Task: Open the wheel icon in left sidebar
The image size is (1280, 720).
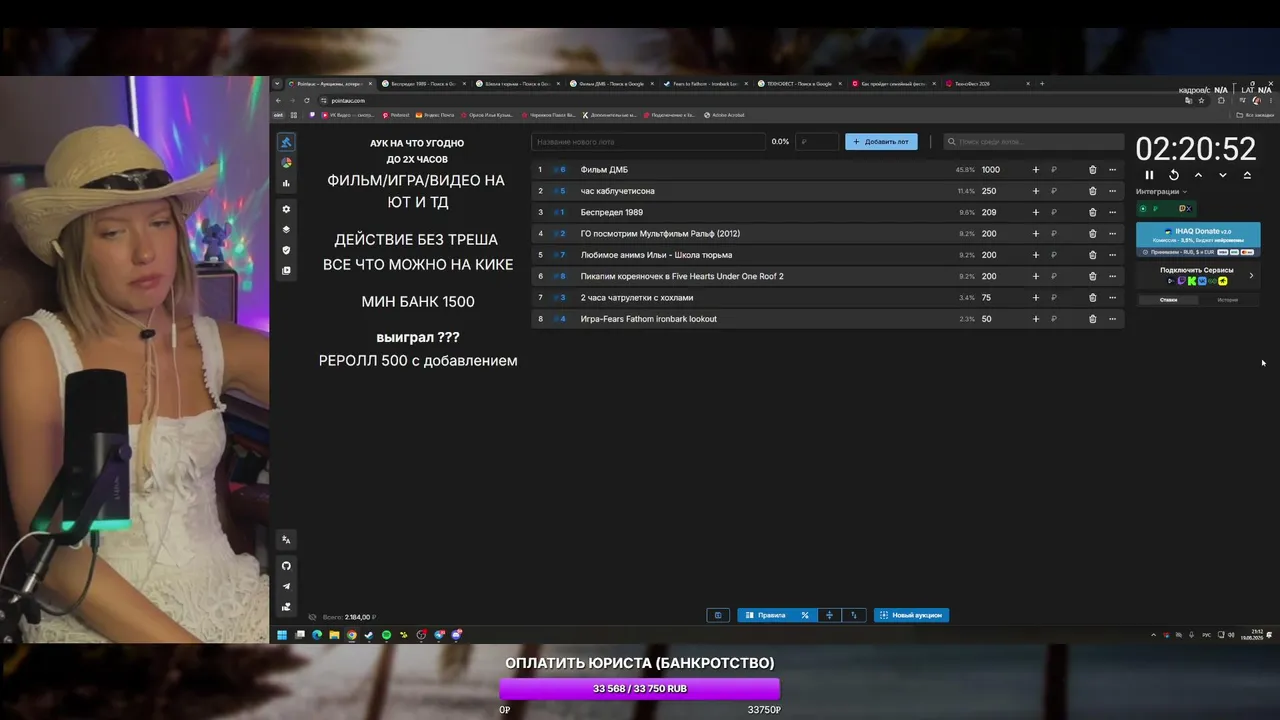Action: pos(286,163)
